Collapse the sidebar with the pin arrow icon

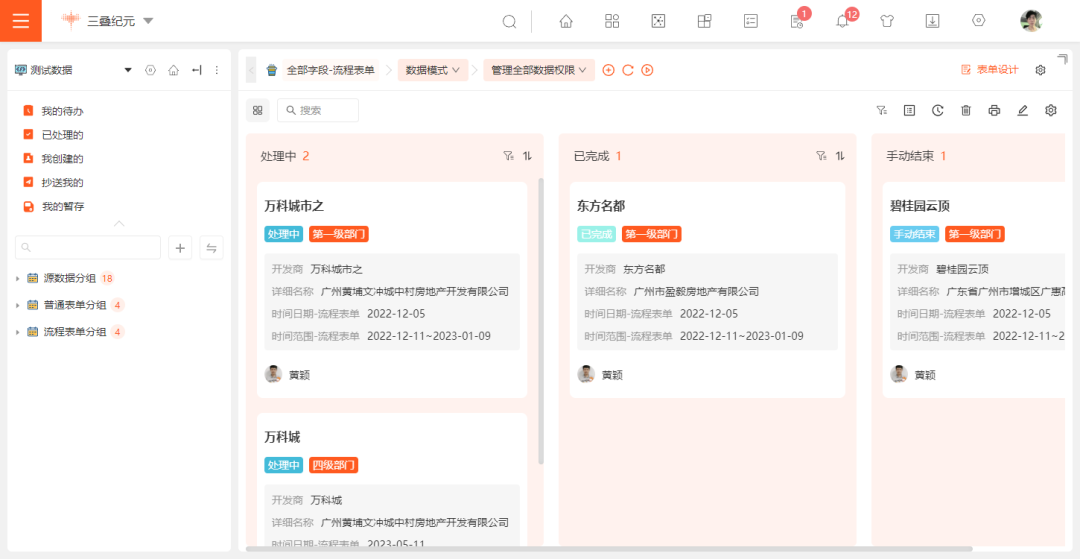[x=196, y=70]
